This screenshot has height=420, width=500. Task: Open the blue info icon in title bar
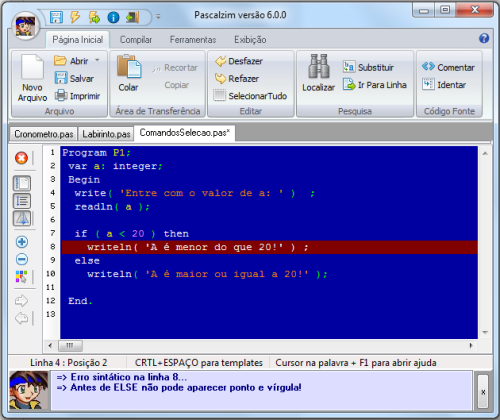coord(113,17)
